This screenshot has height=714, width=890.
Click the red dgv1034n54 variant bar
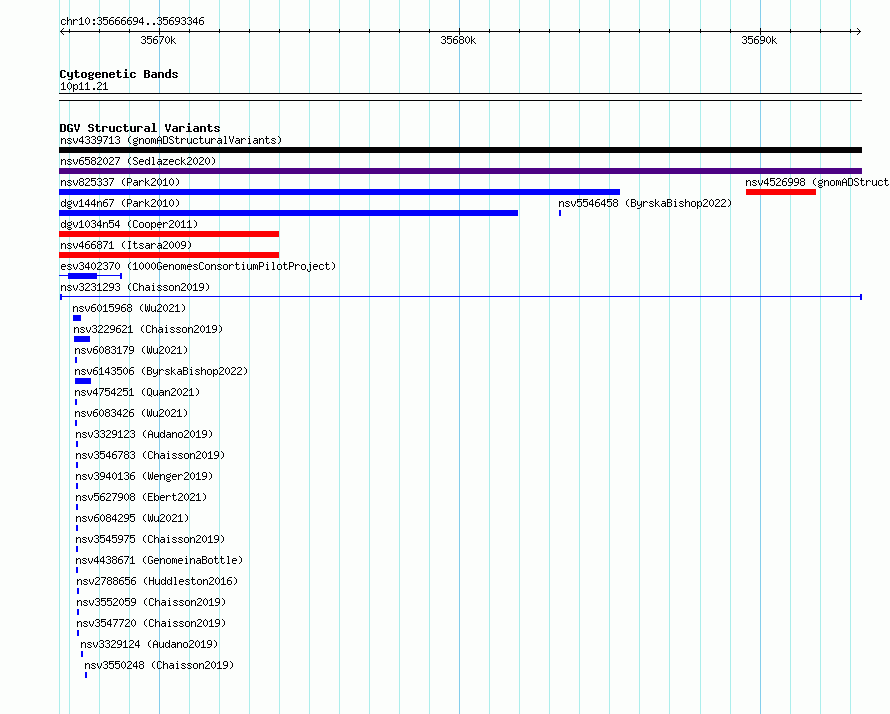pyautogui.click(x=169, y=234)
